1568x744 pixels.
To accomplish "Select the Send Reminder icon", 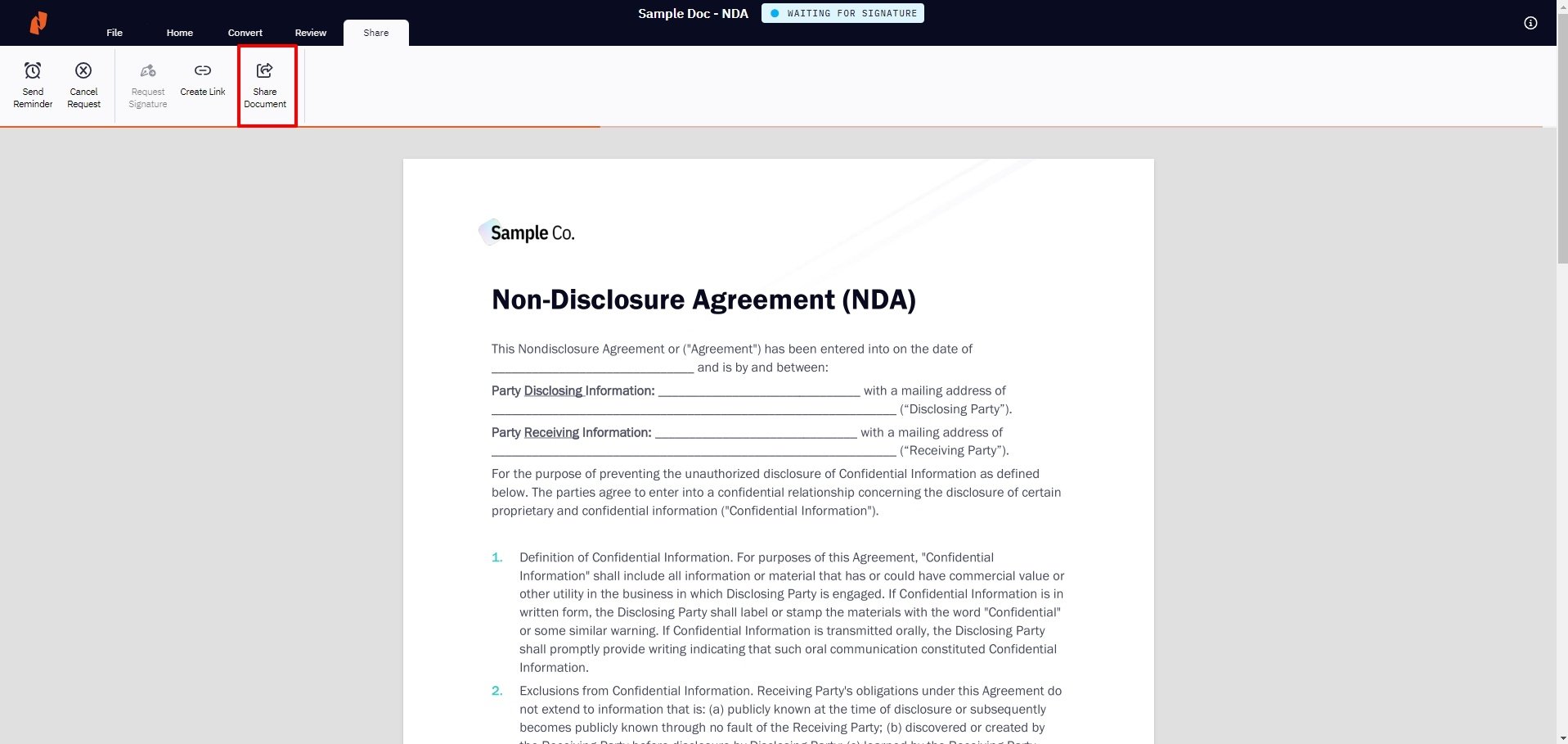I will 32,70.
